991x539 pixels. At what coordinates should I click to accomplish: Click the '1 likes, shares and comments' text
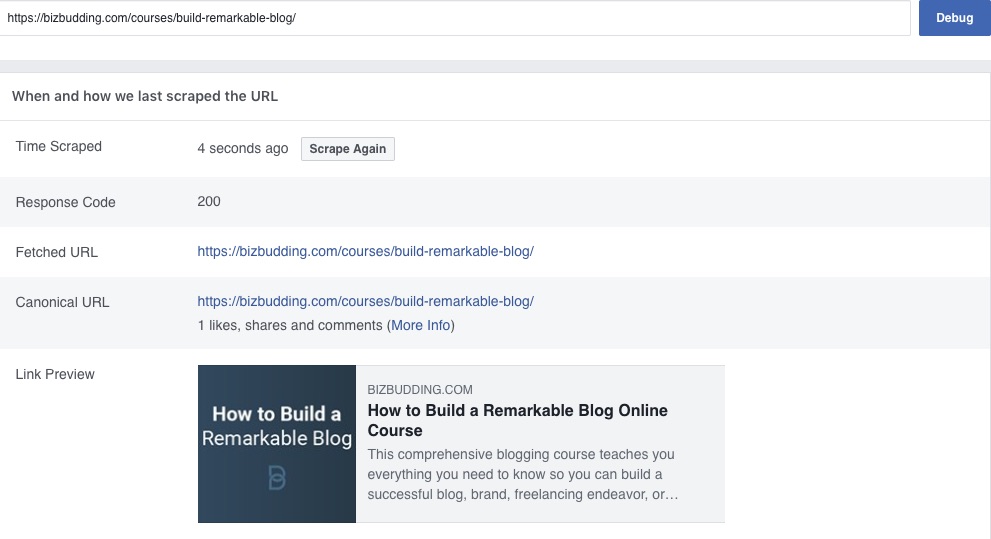290,325
